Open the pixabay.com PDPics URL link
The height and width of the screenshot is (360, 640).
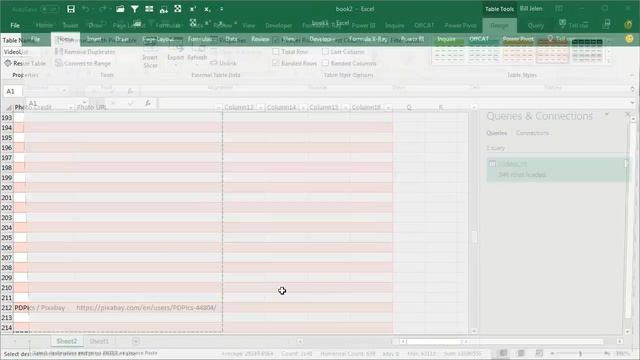click(x=146, y=308)
